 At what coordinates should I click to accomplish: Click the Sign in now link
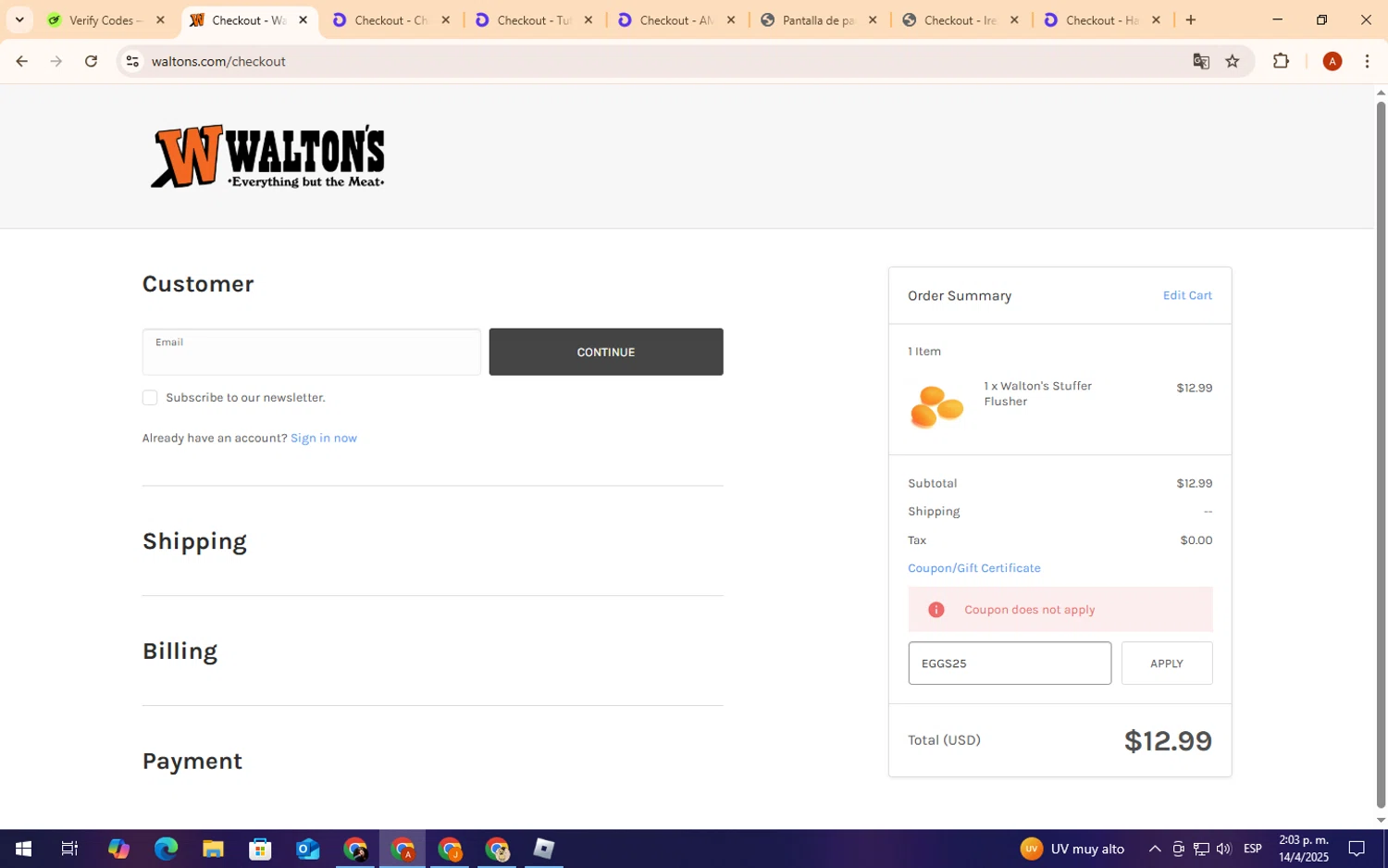[x=324, y=438]
